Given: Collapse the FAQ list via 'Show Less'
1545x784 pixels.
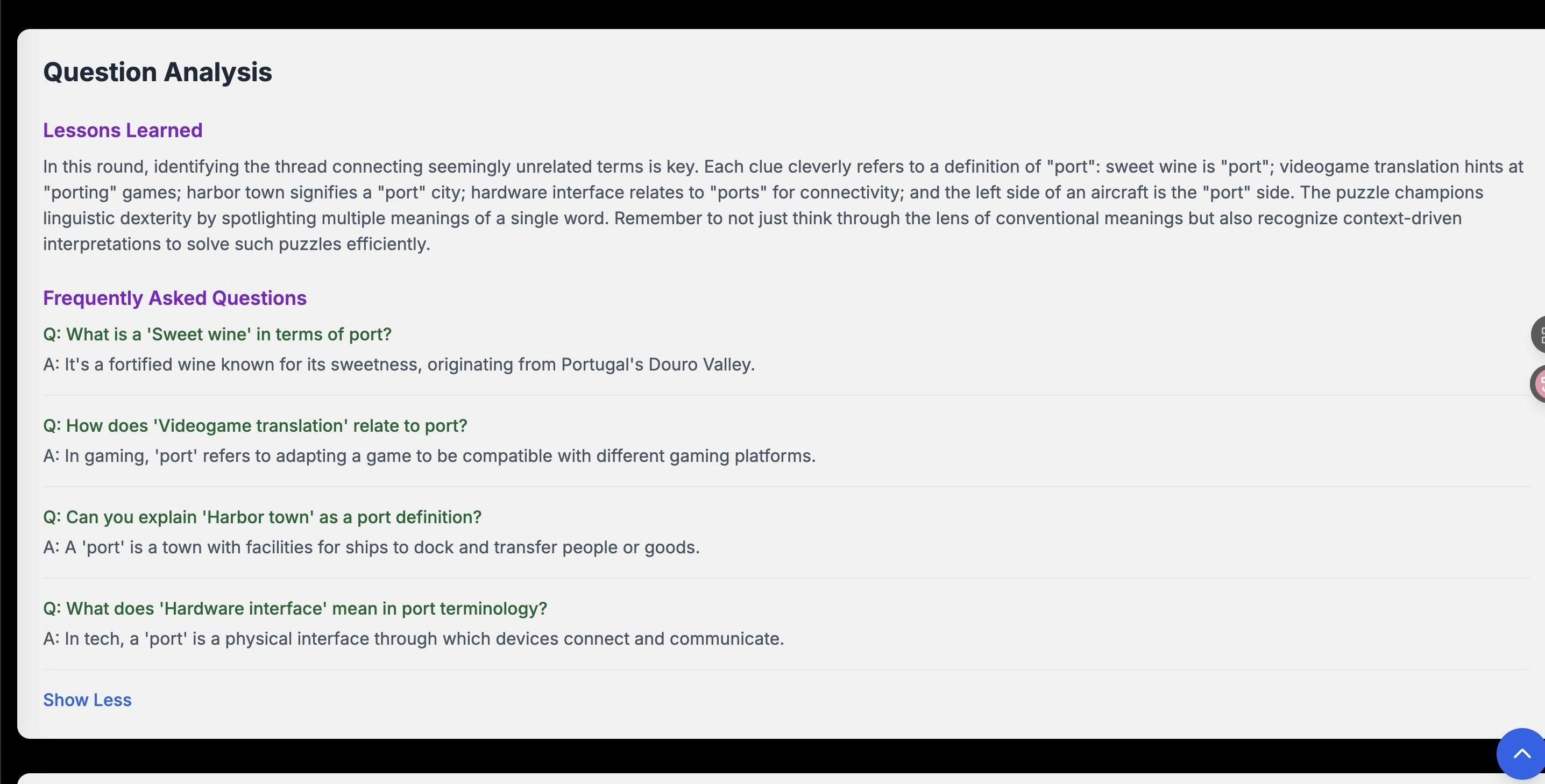Looking at the screenshot, I should click(87, 700).
